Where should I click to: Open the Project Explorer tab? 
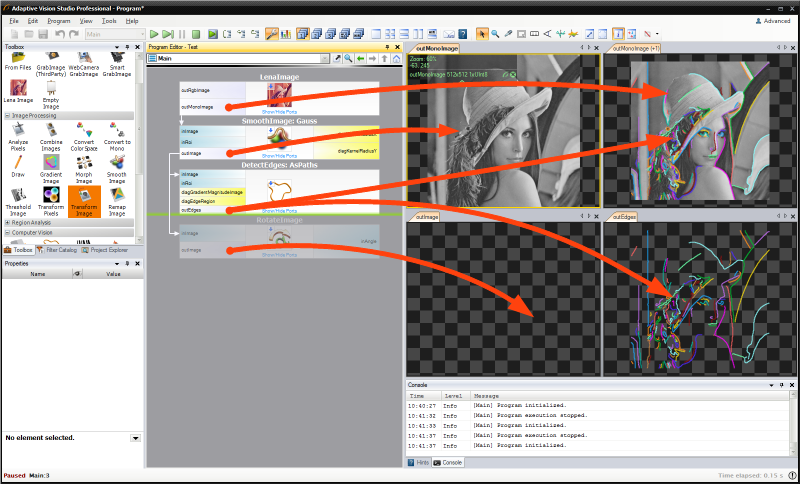point(108,250)
